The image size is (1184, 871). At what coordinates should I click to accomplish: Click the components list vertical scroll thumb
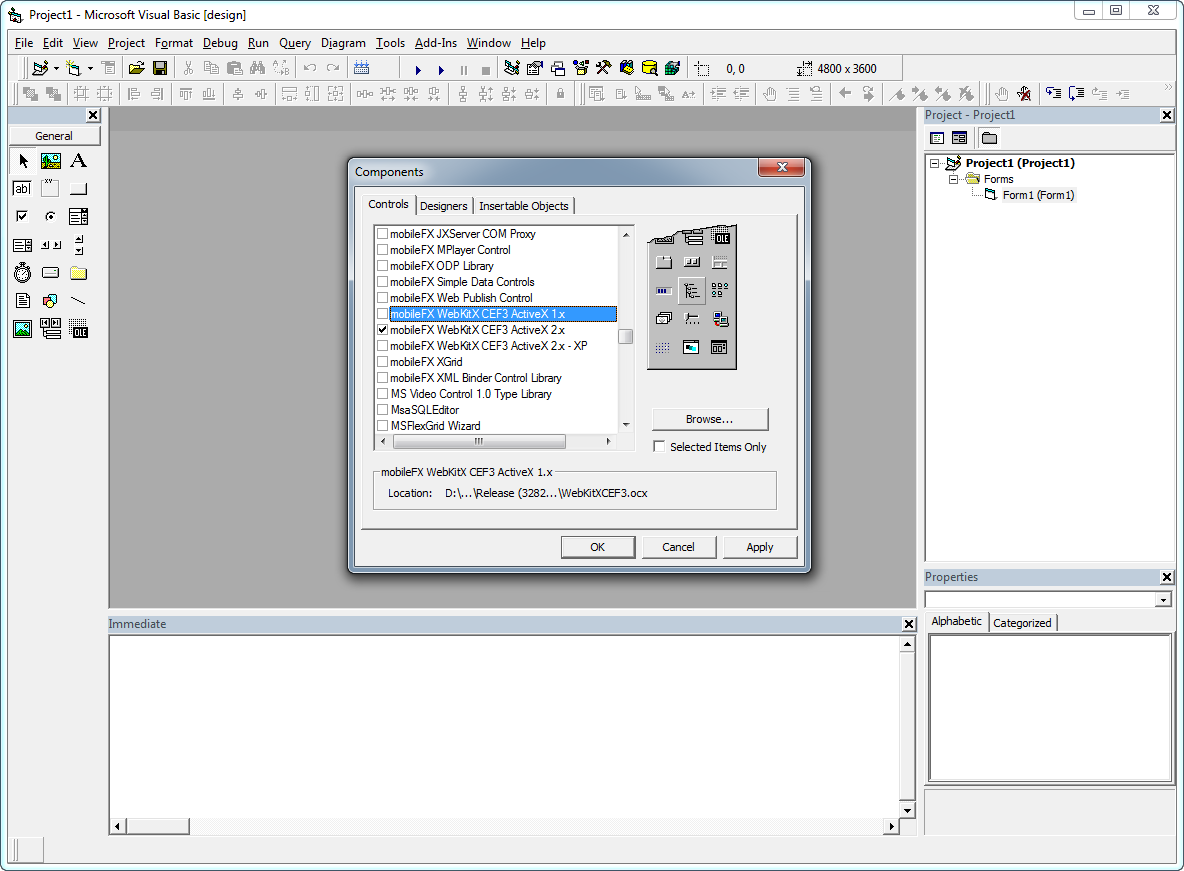tap(626, 336)
